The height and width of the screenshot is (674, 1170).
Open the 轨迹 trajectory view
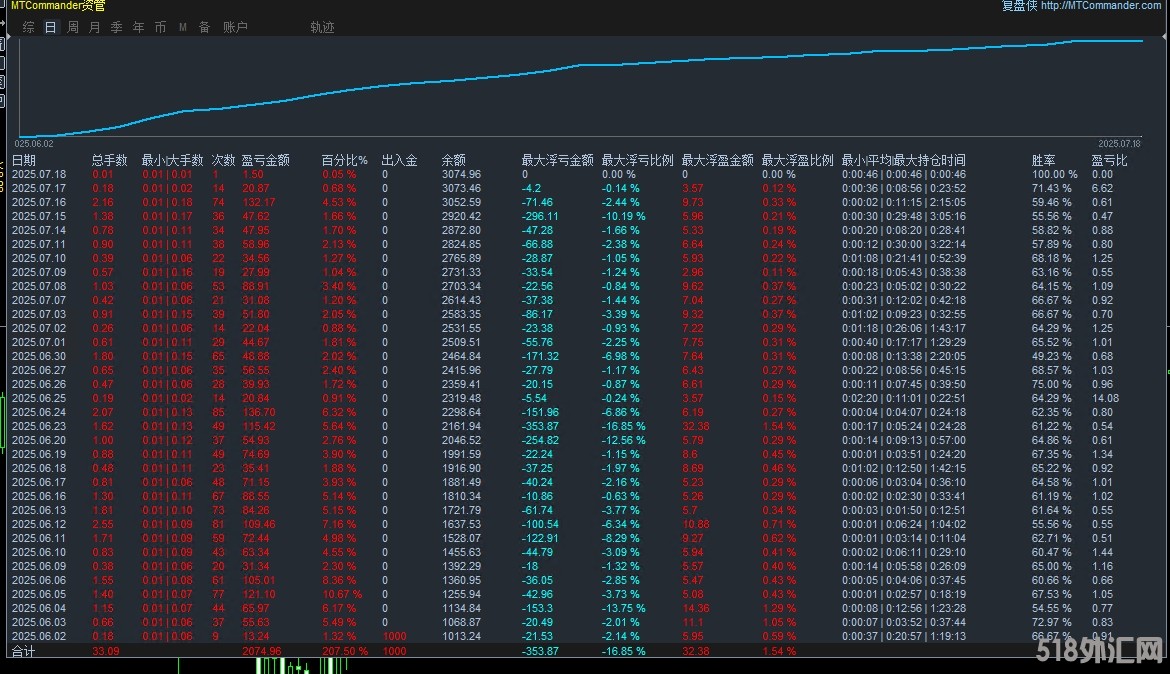click(x=322, y=27)
